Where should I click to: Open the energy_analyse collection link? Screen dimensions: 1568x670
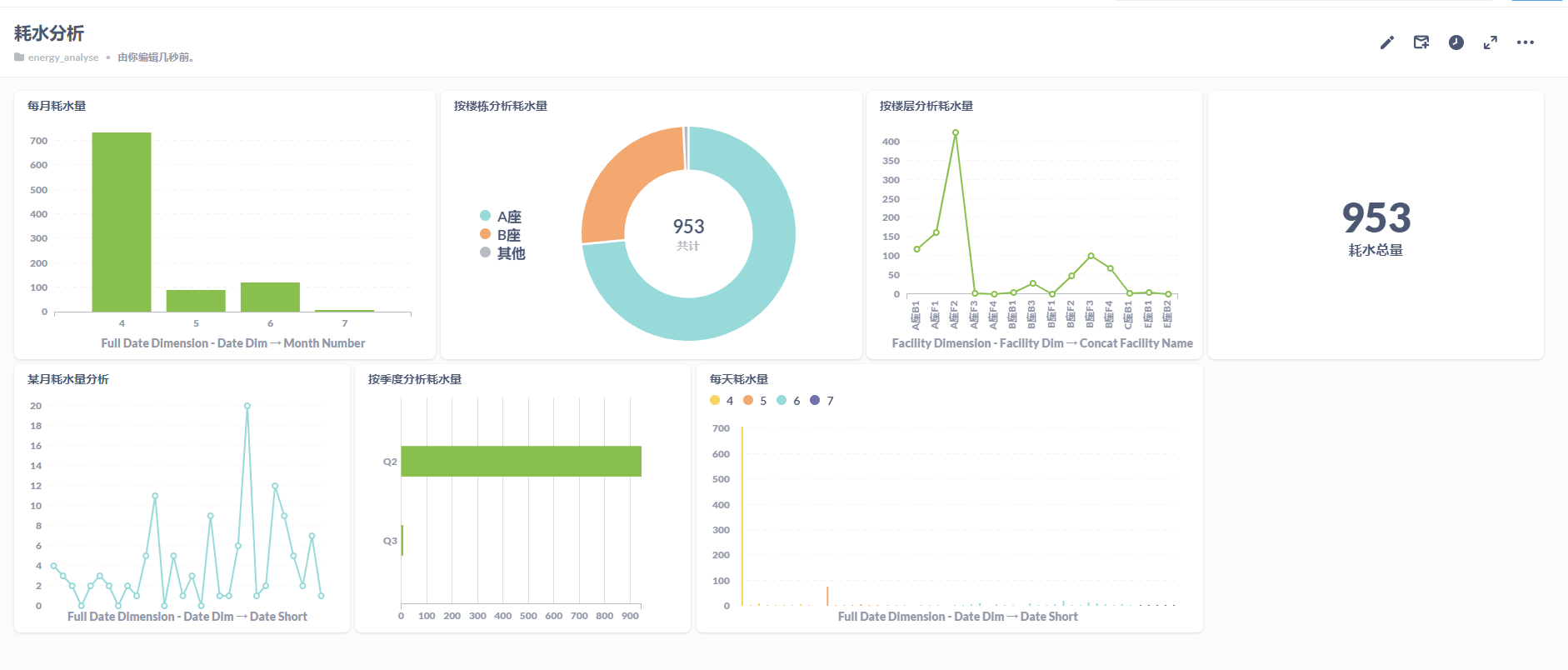click(x=63, y=57)
